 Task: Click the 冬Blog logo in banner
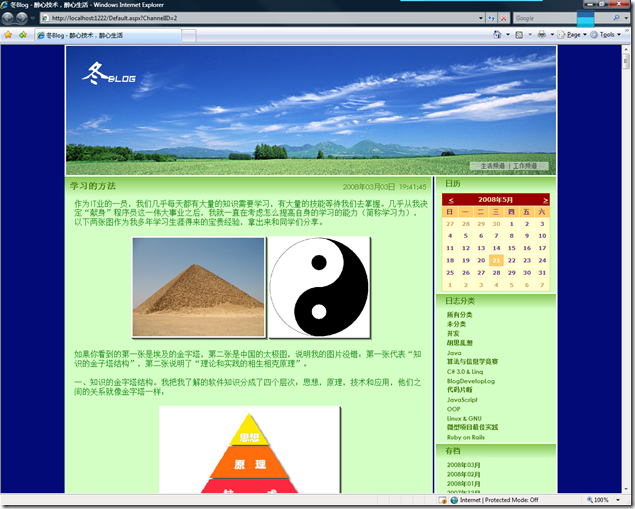tap(109, 74)
